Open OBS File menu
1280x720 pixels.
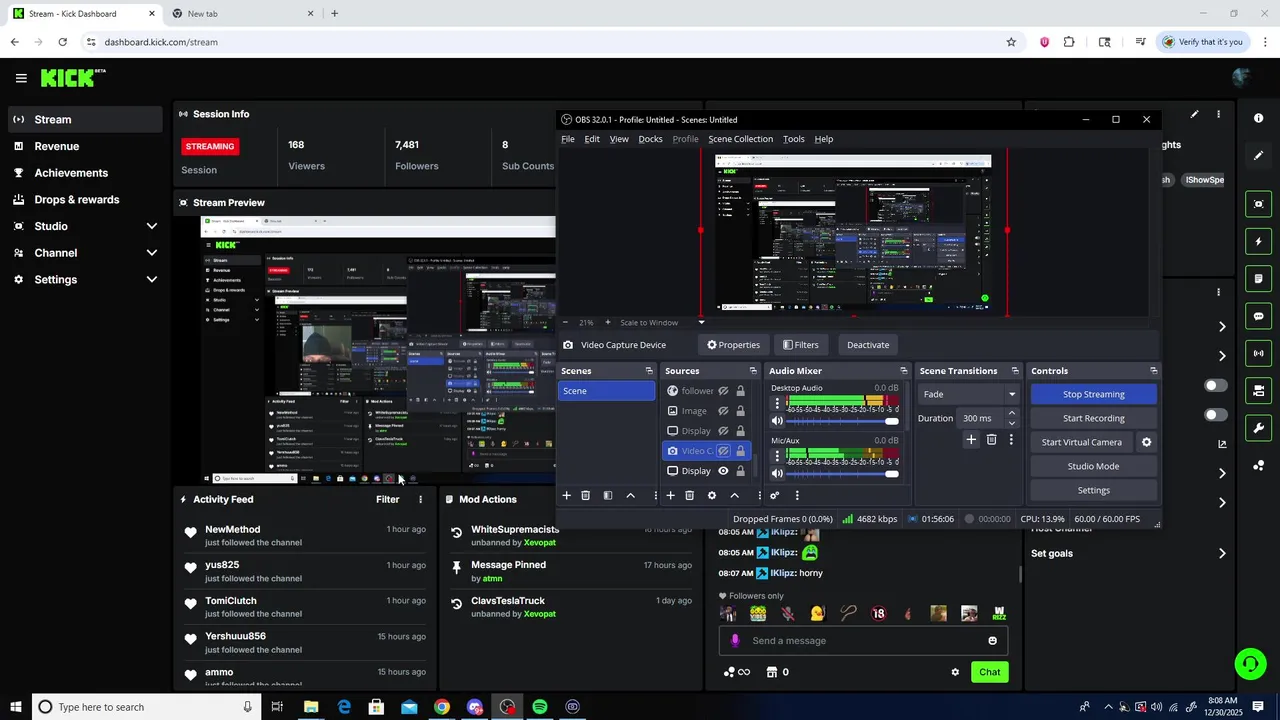pyautogui.click(x=567, y=139)
